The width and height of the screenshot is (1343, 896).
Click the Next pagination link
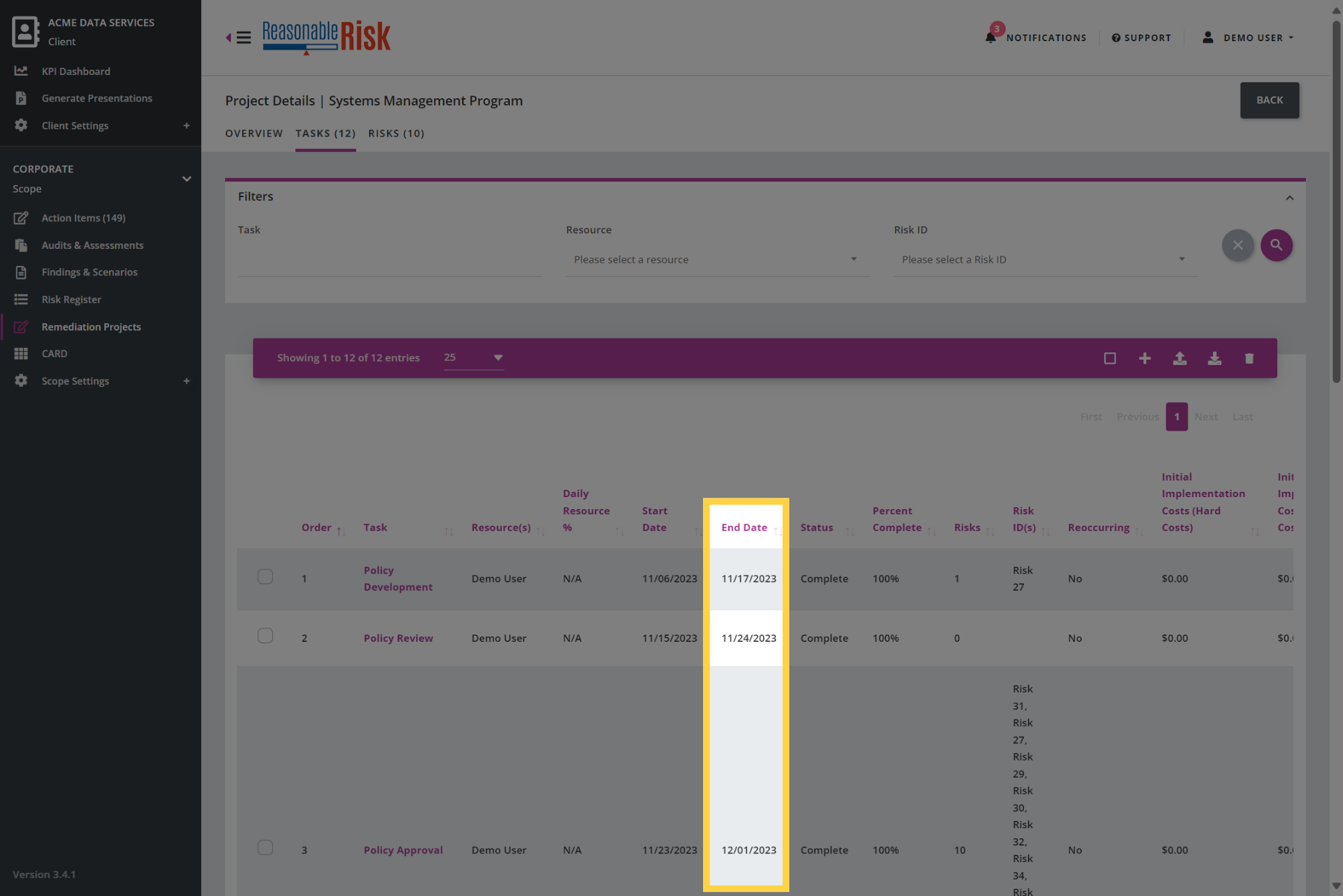click(1206, 417)
